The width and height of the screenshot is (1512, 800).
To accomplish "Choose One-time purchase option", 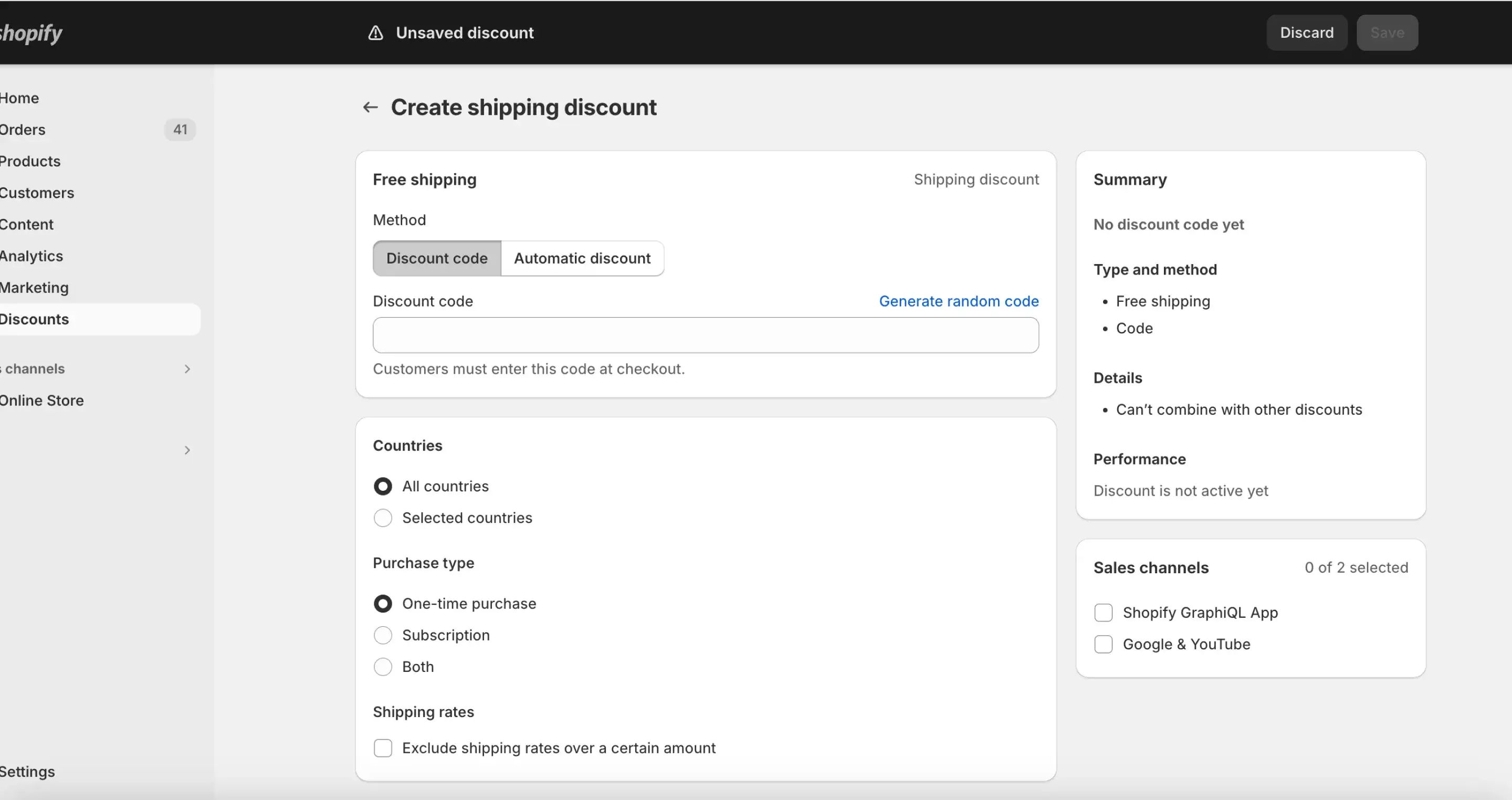I will (383, 603).
